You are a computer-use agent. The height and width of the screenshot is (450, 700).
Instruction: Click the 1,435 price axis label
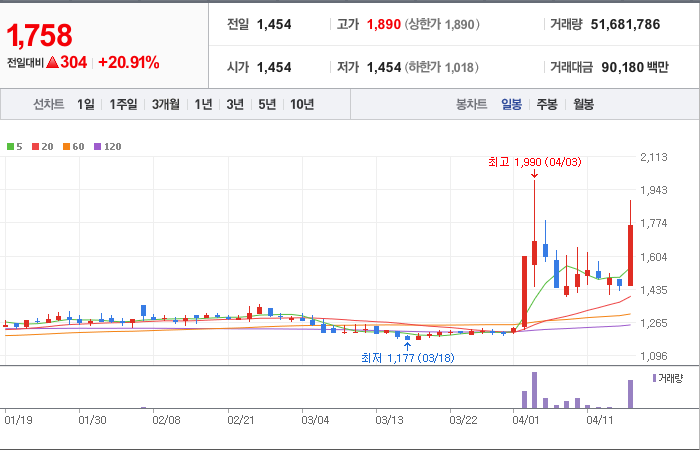coord(654,290)
